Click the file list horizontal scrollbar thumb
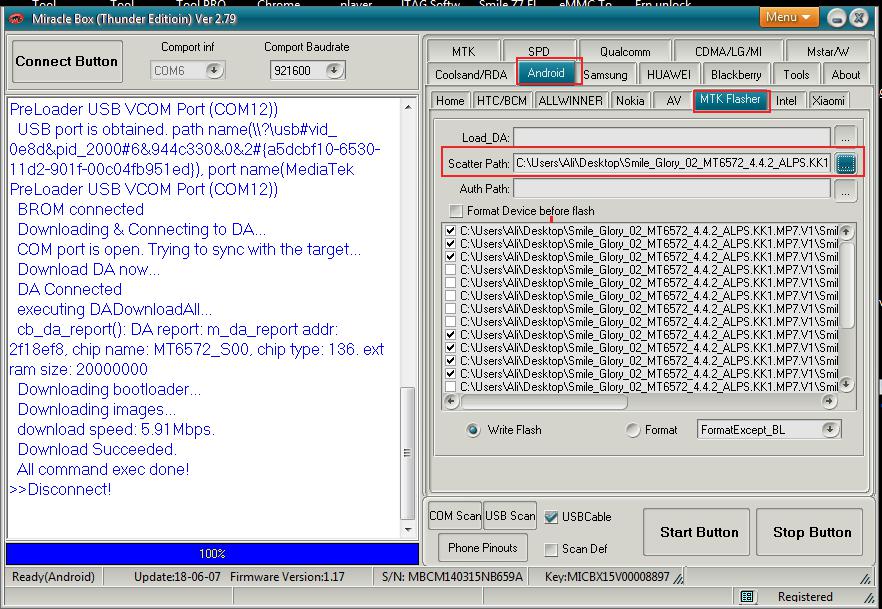 tap(544, 401)
